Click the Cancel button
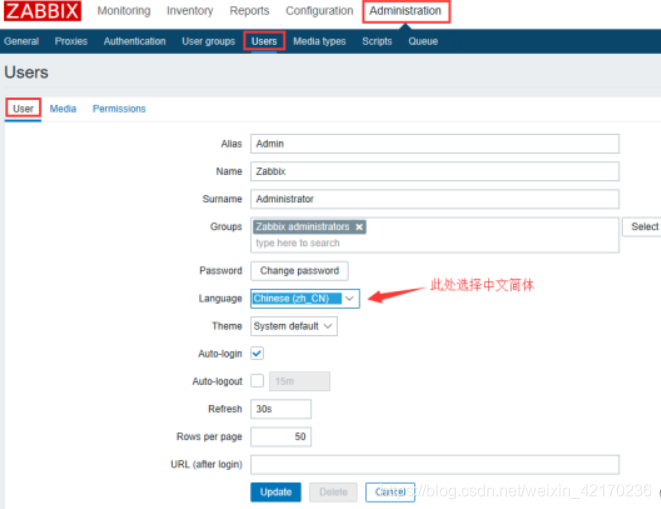Image resolution: width=661 pixels, height=509 pixels. click(390, 492)
